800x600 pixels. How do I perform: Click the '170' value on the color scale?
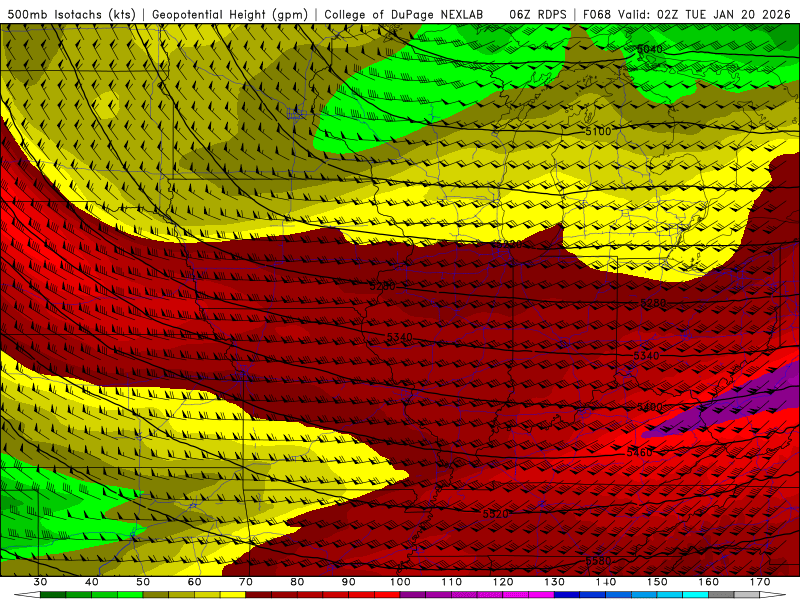pos(760,582)
